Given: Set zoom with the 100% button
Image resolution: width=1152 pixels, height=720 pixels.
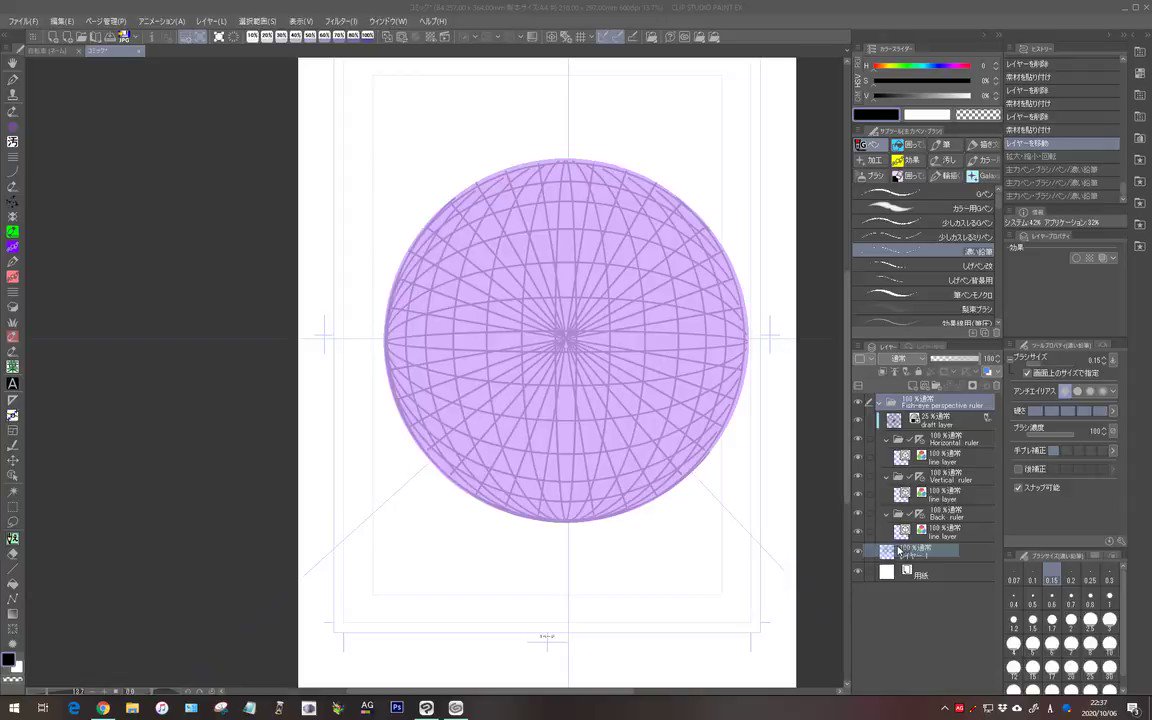Looking at the screenshot, I should [x=368, y=36].
